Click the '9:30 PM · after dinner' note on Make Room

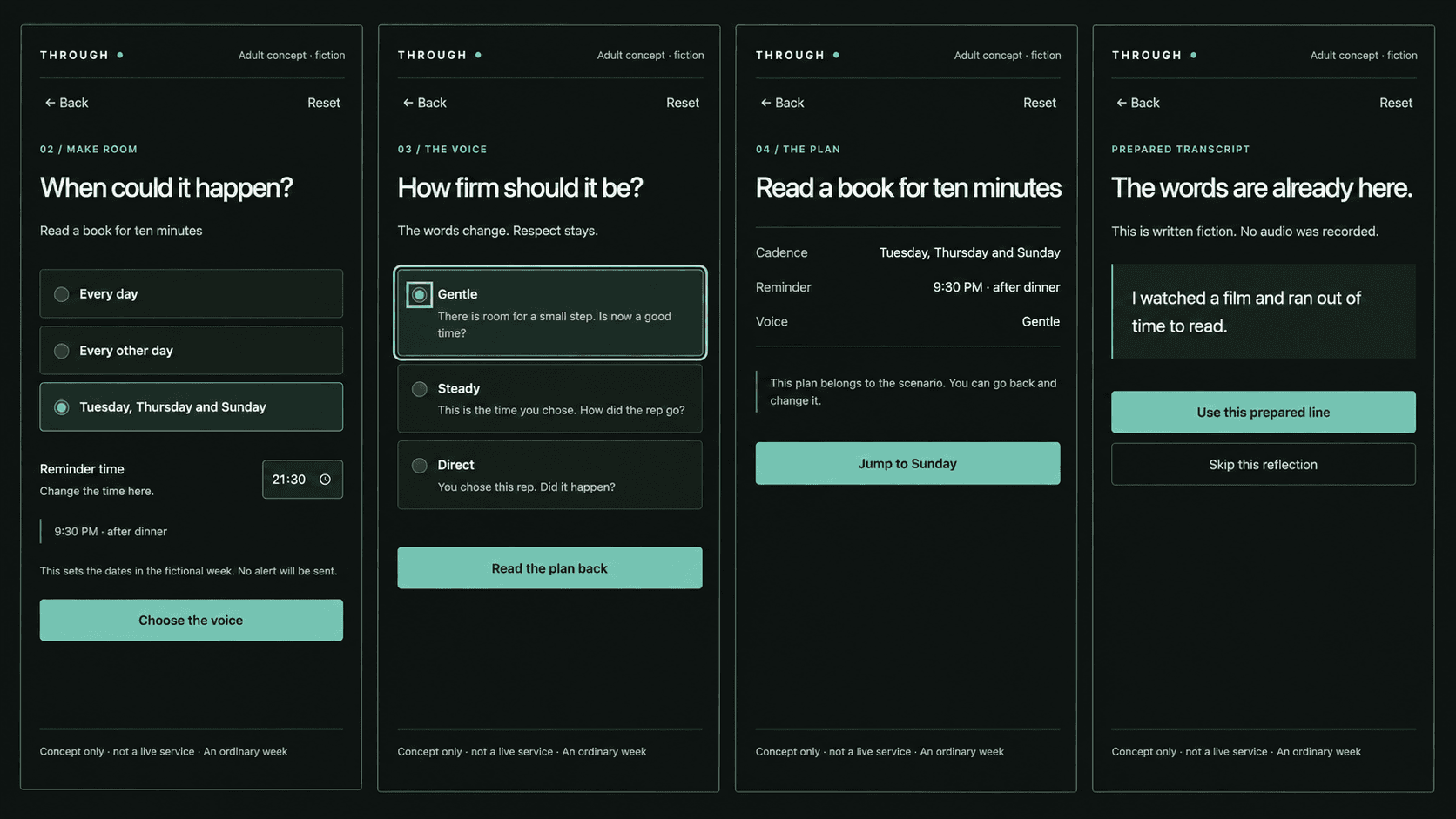point(111,532)
